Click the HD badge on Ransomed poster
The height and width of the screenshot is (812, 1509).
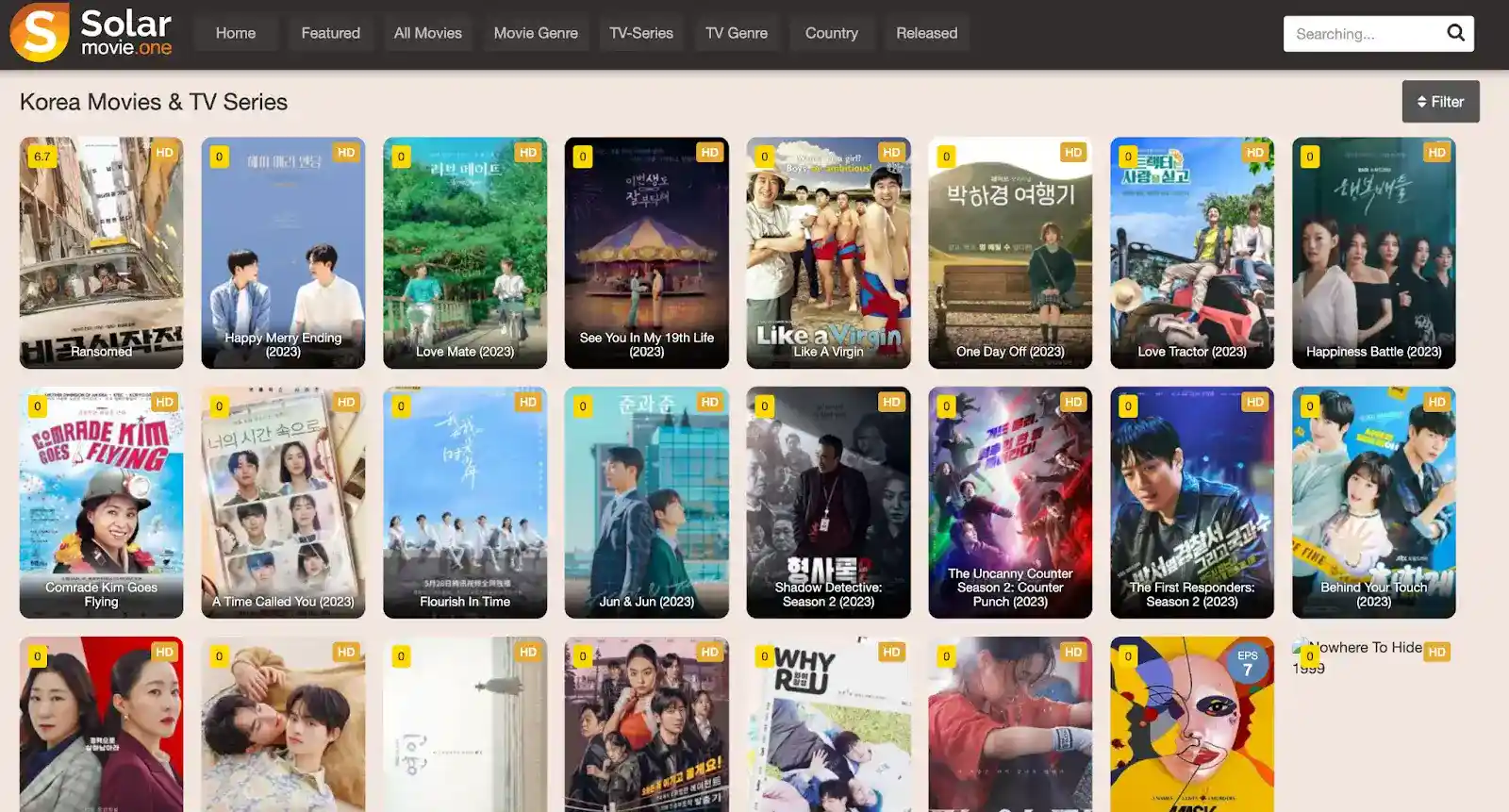coord(164,152)
